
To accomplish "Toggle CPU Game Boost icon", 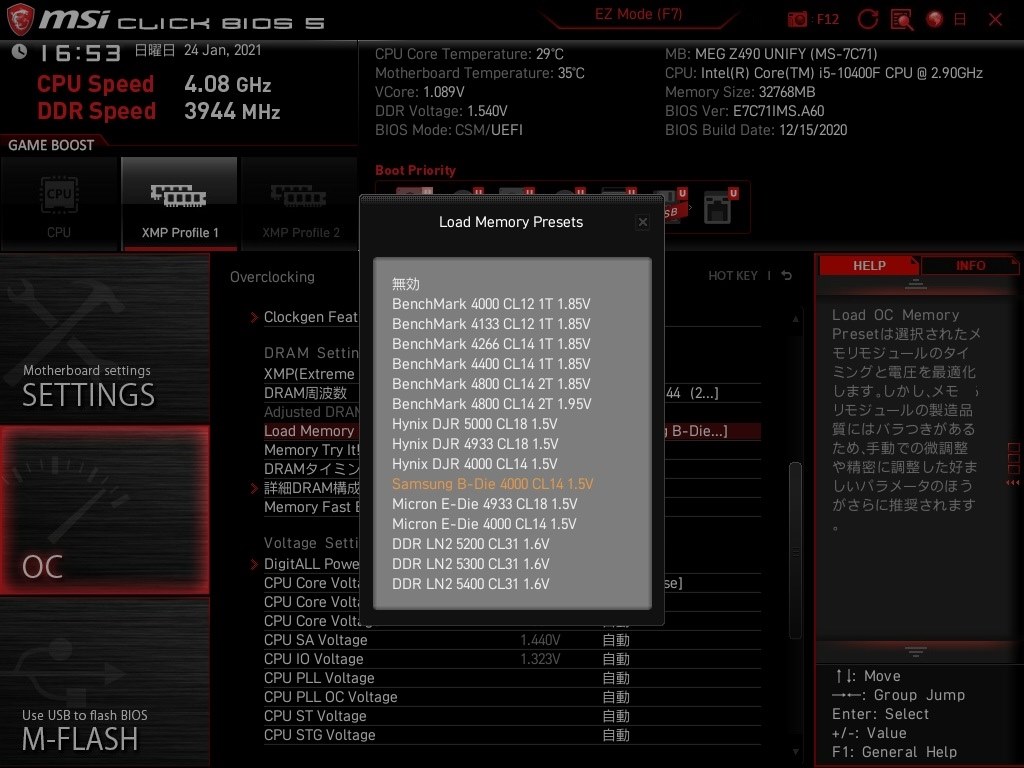I will (59, 204).
